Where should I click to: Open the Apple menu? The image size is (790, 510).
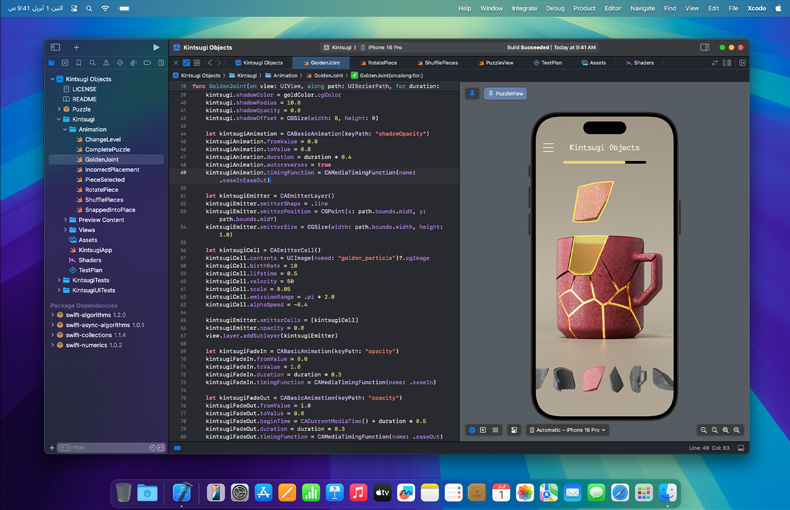778,8
